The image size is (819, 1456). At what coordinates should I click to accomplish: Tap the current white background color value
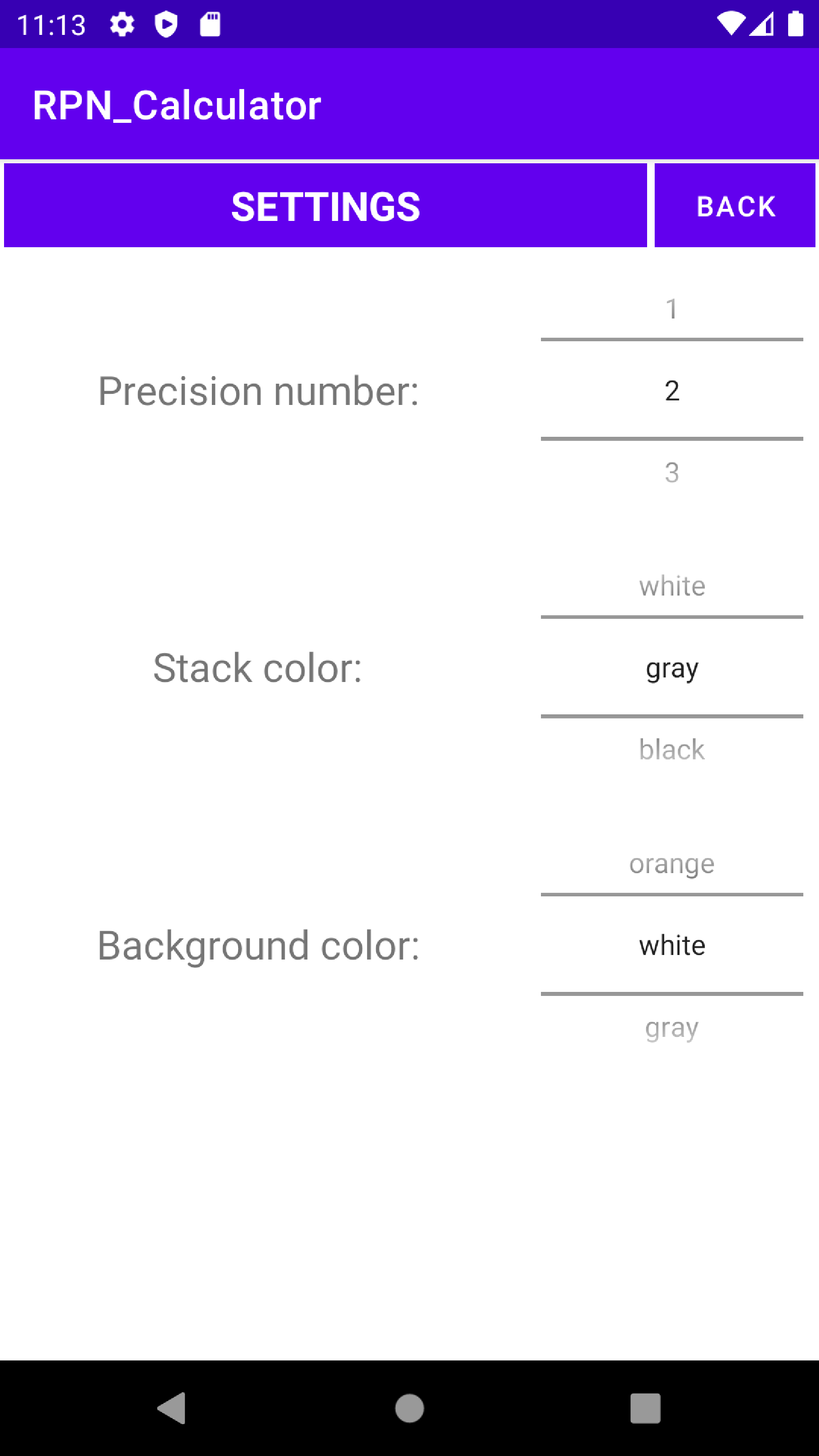pyautogui.click(x=671, y=944)
